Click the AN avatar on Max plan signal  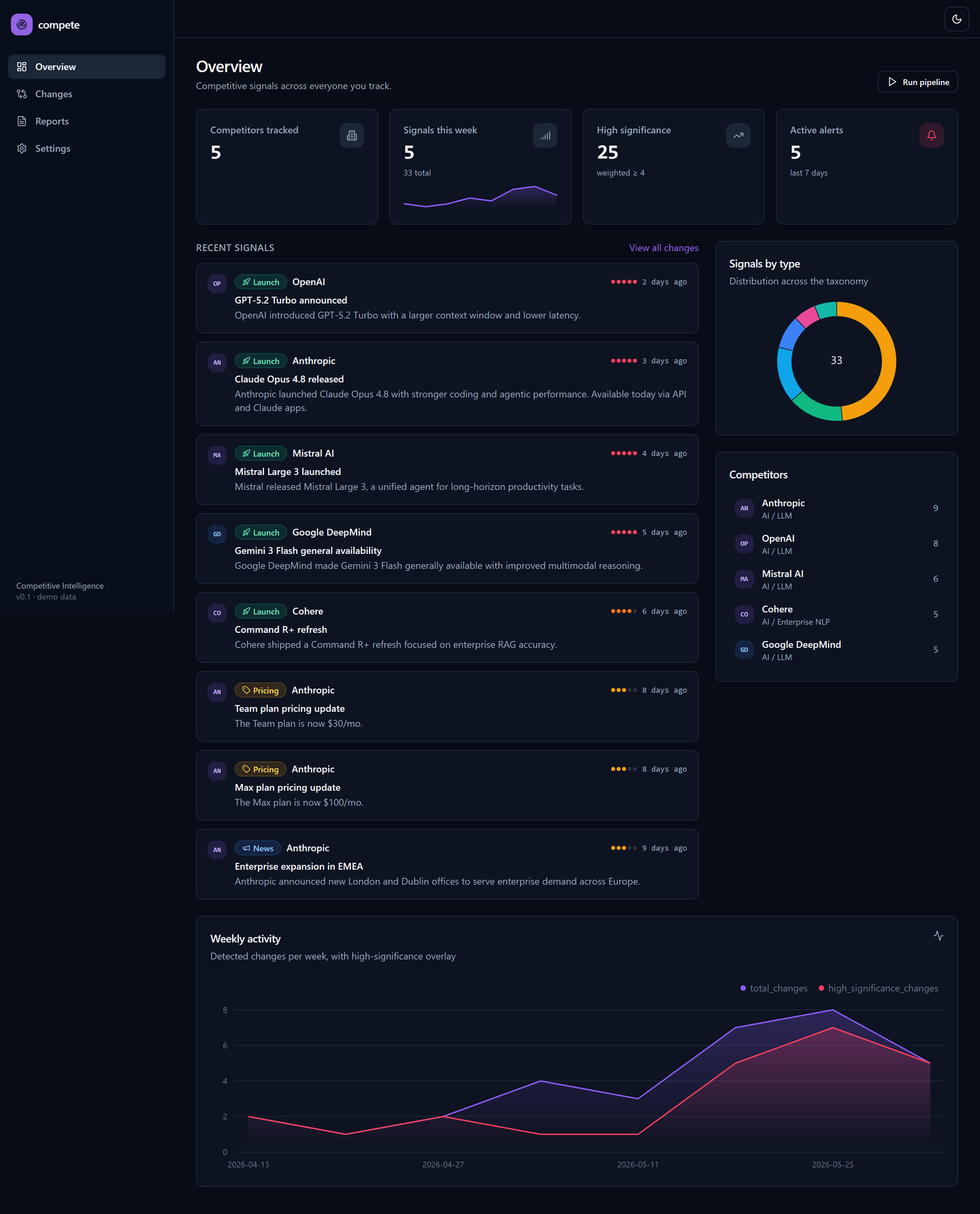tap(217, 771)
